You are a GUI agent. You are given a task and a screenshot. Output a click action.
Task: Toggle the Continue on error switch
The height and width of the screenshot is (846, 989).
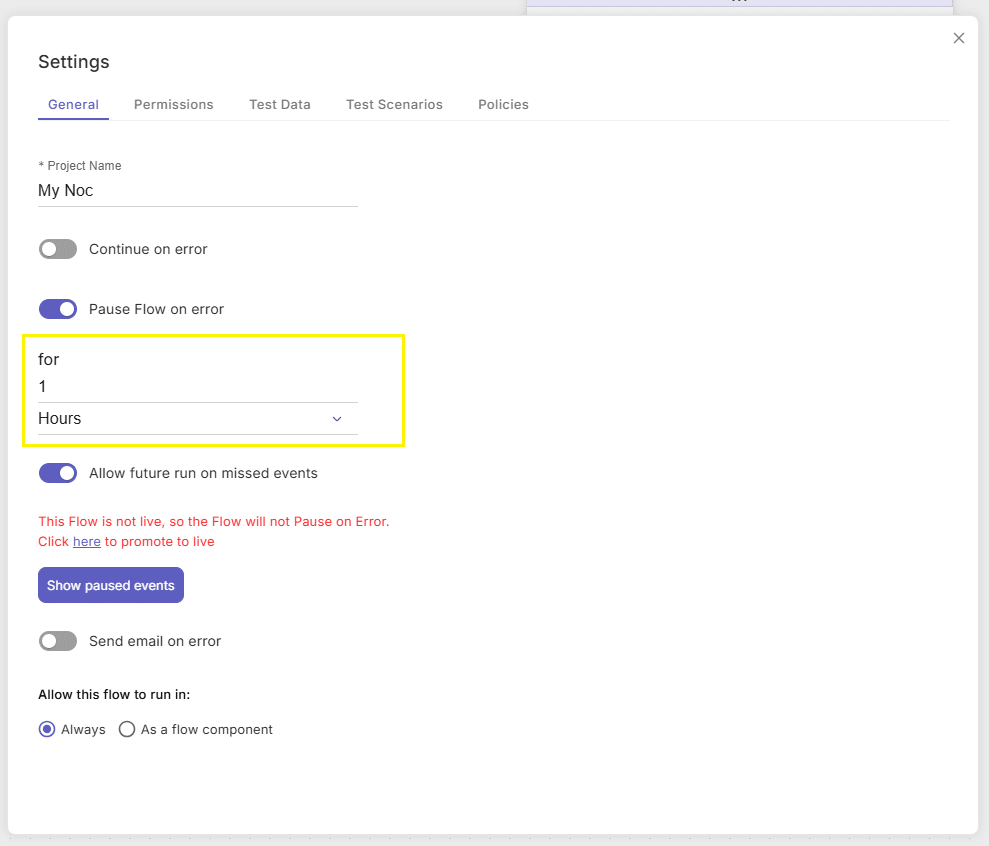[x=58, y=249]
